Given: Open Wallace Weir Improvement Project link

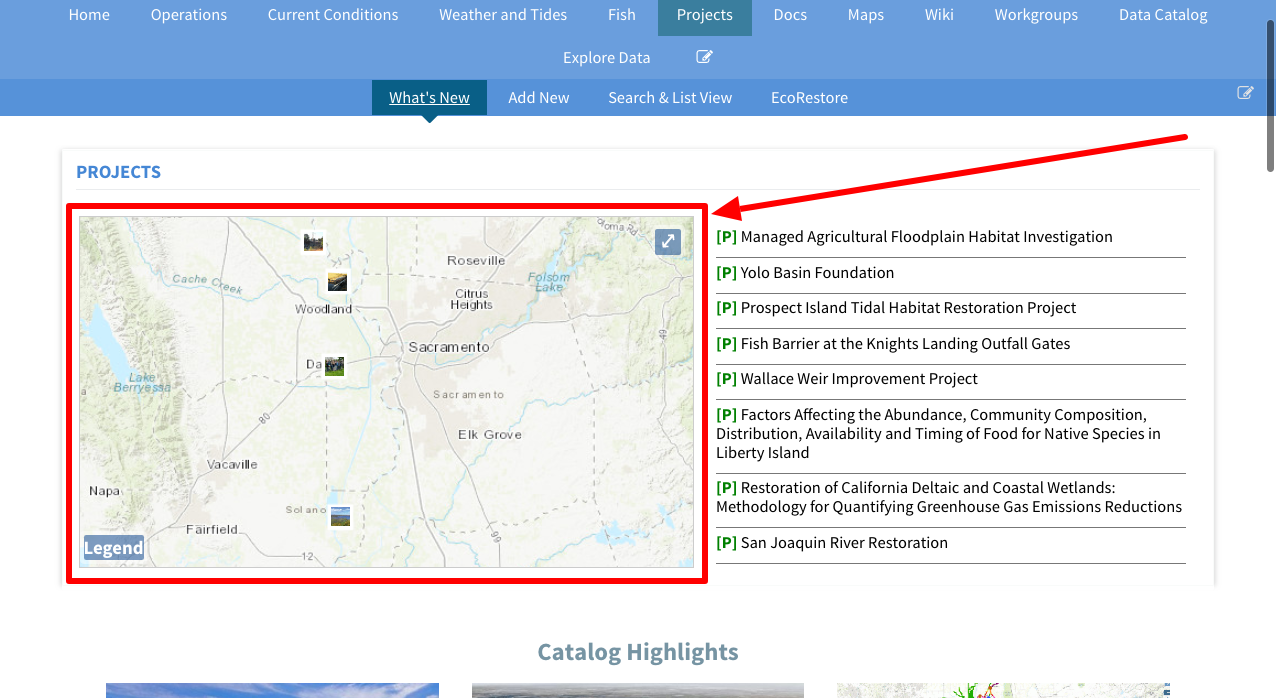Looking at the screenshot, I should click(859, 379).
